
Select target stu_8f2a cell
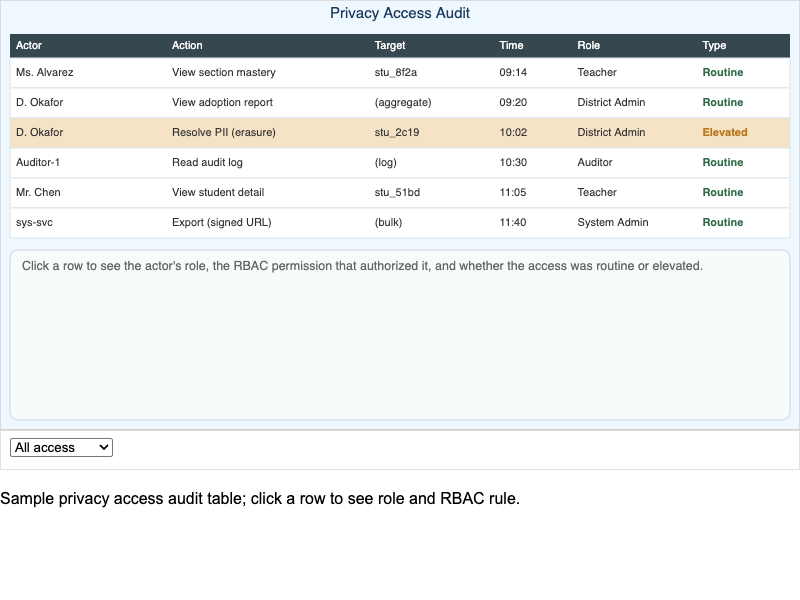click(x=395, y=72)
